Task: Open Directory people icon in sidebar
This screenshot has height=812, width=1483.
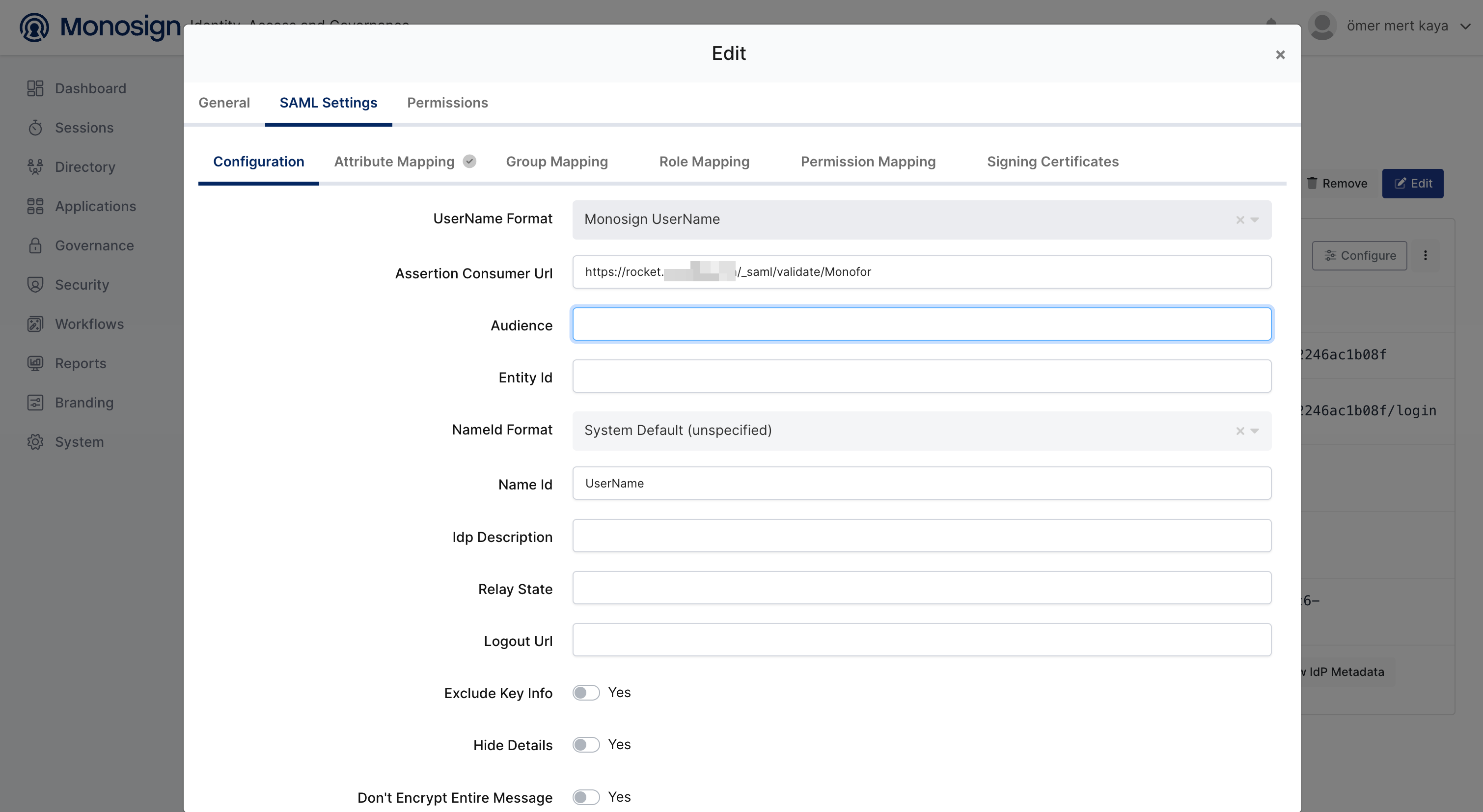Action: pos(35,167)
